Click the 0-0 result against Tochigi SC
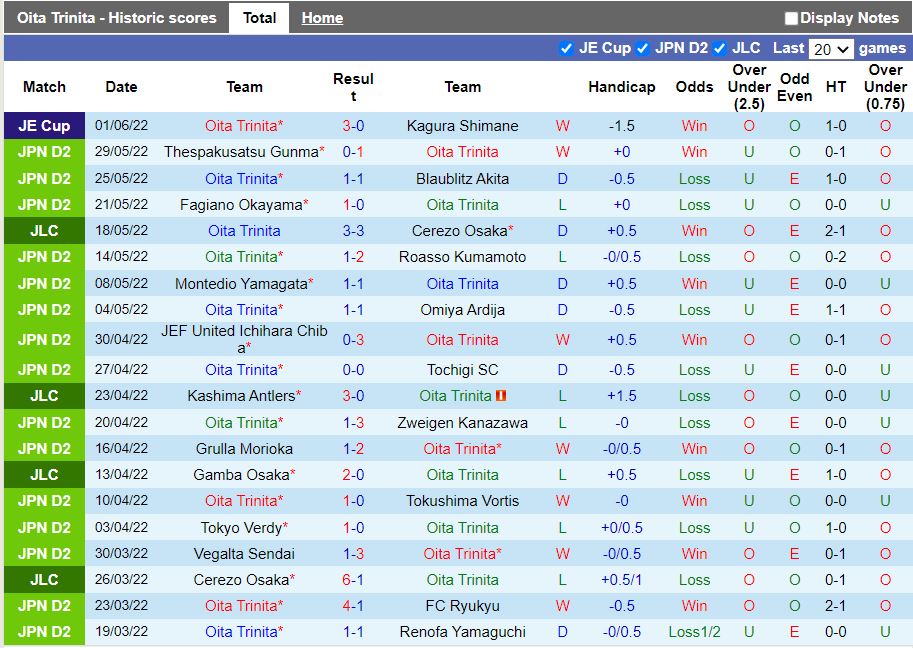The height and width of the screenshot is (648, 913). (x=353, y=370)
